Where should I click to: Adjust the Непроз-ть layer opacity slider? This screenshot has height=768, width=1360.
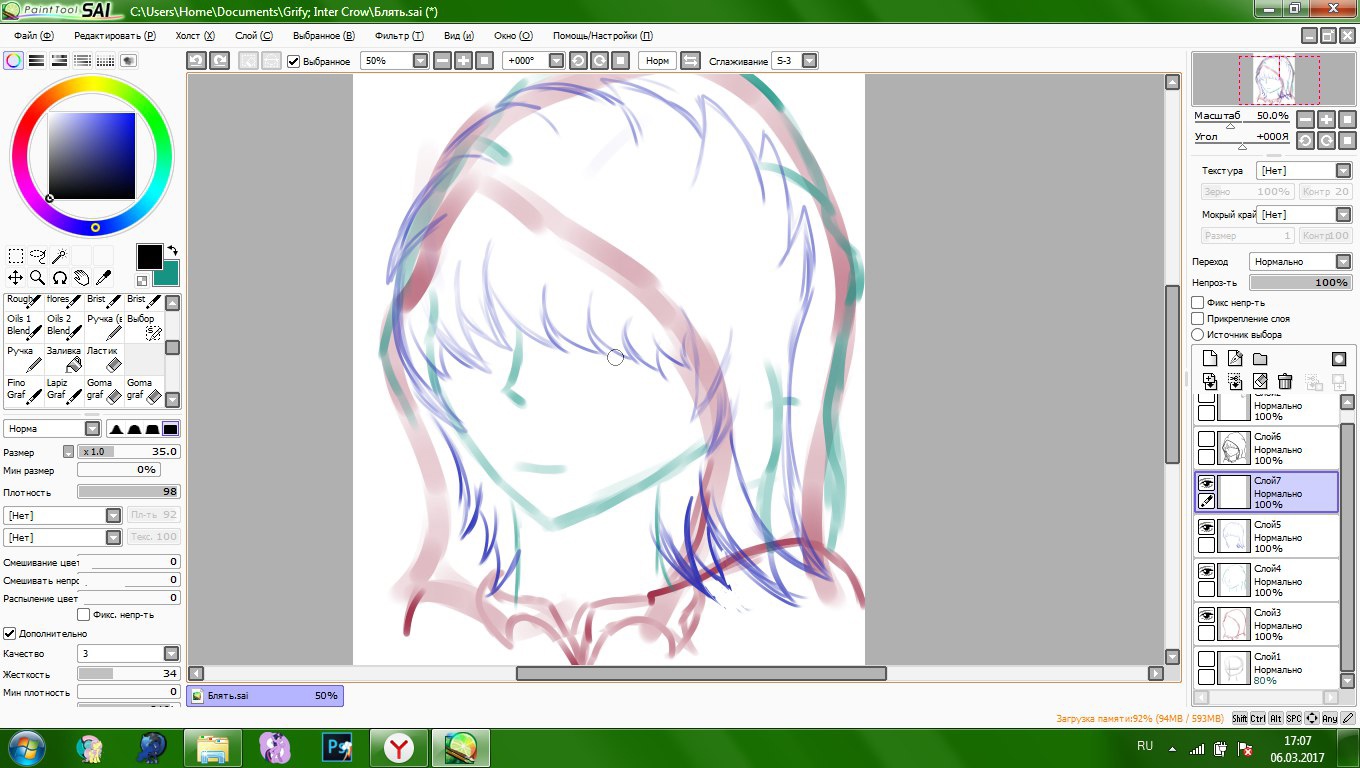coord(1300,283)
